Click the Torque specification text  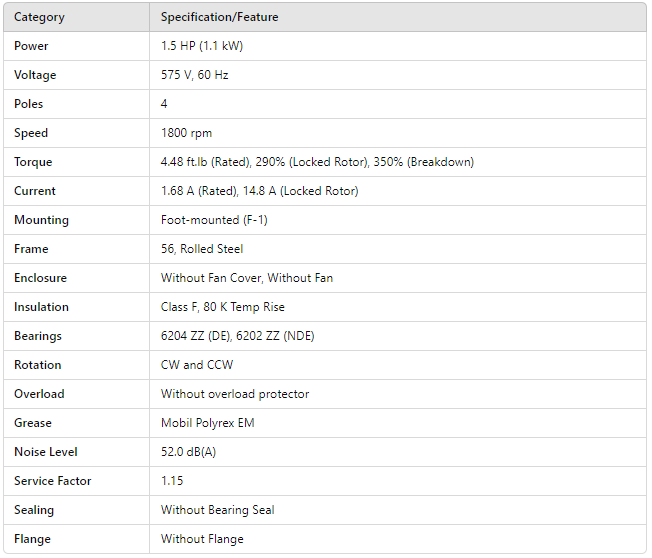tap(317, 162)
